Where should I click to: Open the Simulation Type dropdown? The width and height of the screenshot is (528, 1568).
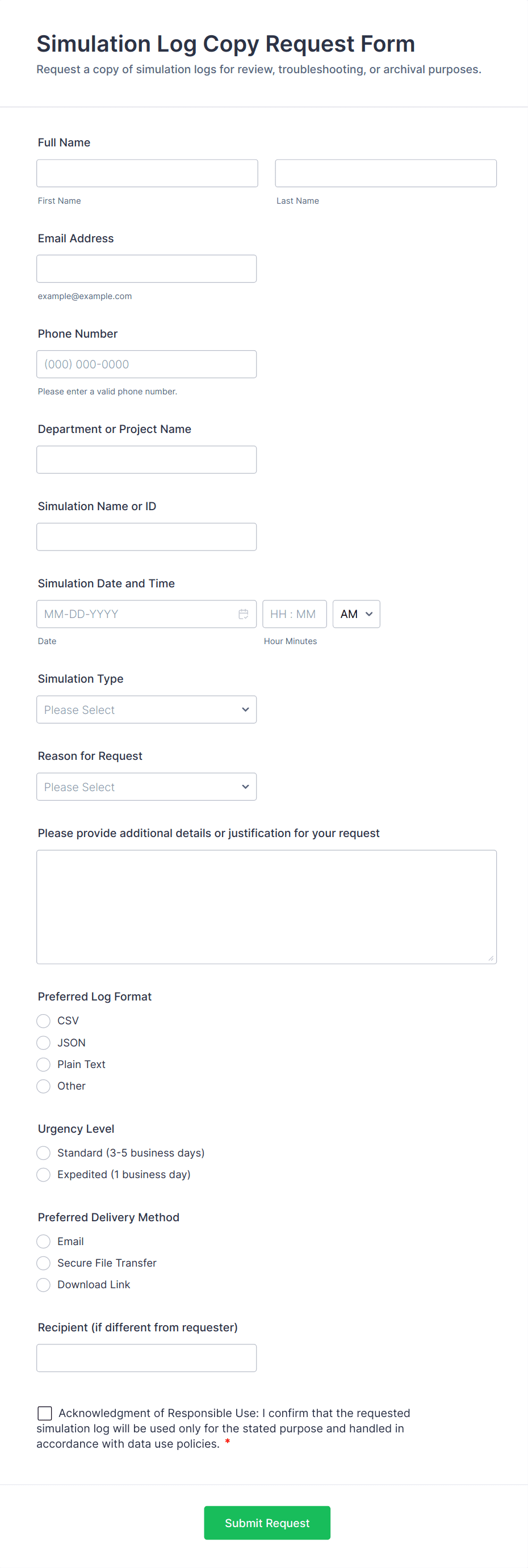point(146,710)
